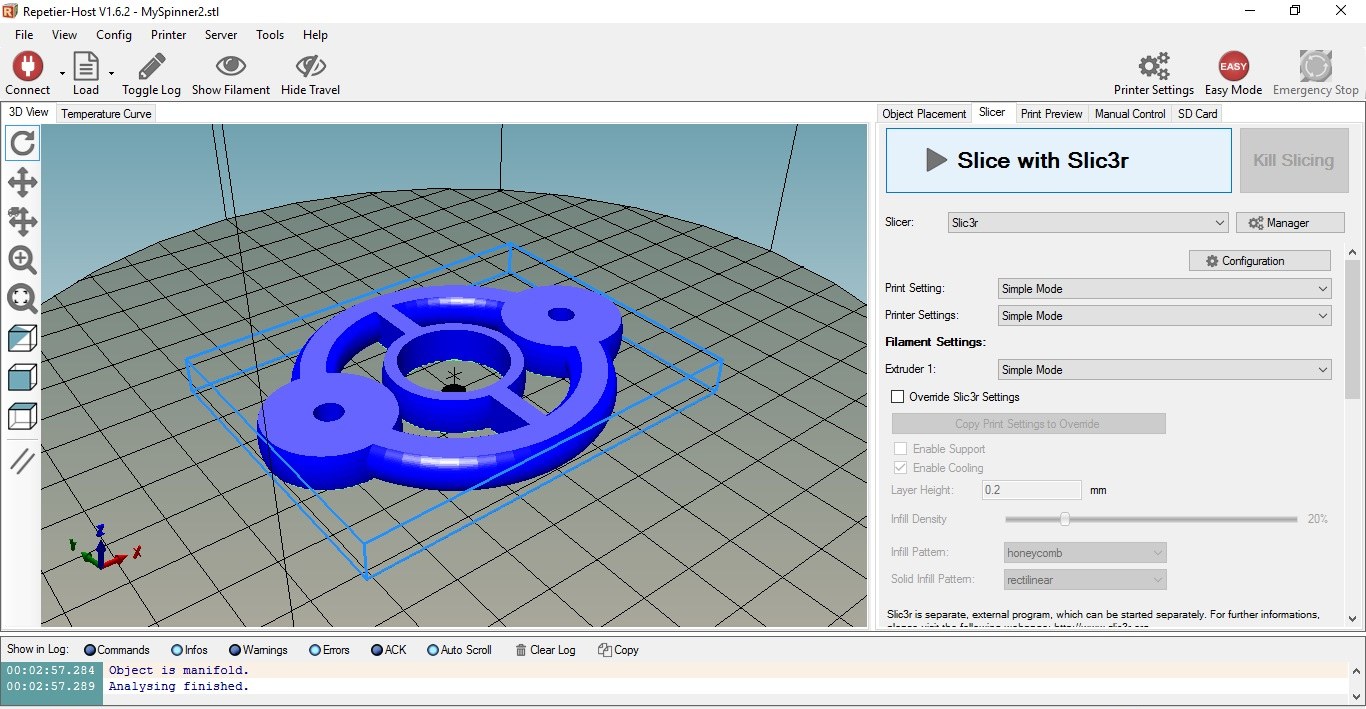Switch to the Temperature Curve tab
The height and width of the screenshot is (709, 1366).
tap(106, 114)
